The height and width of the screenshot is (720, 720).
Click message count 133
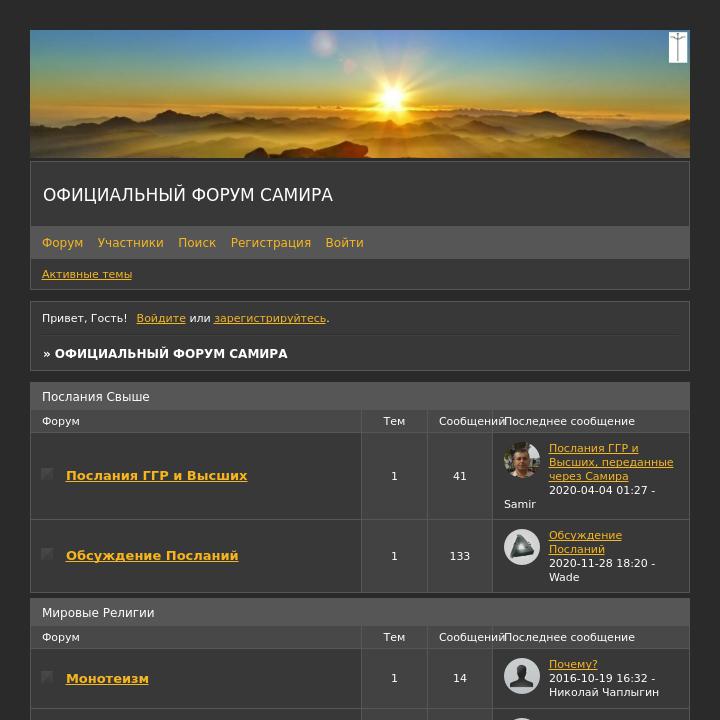[460, 556]
